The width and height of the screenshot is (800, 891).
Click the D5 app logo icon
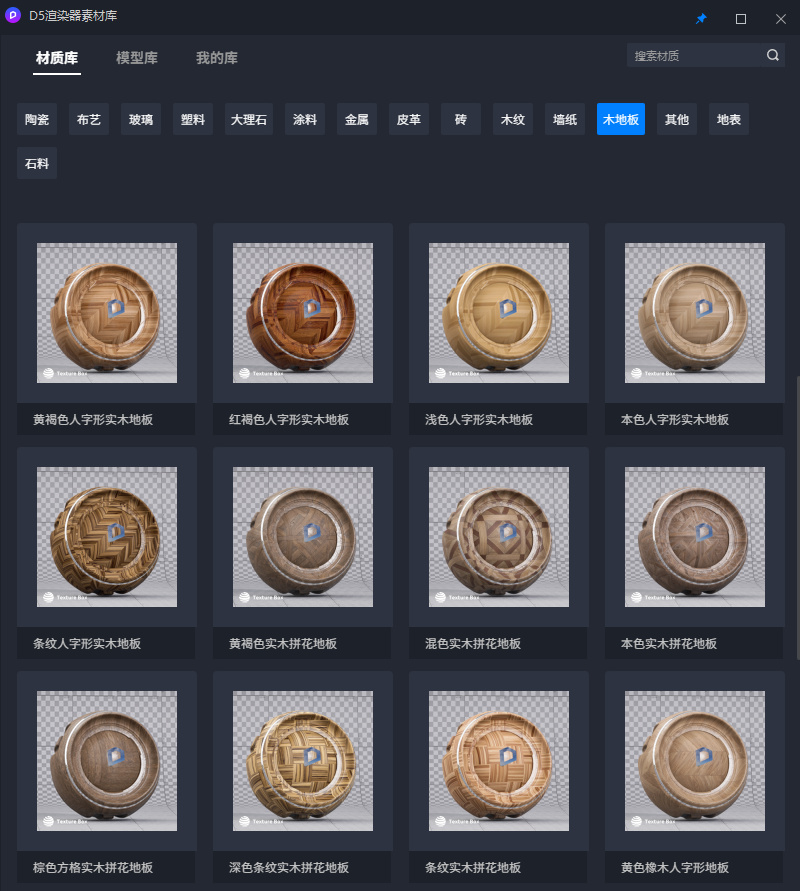14,17
